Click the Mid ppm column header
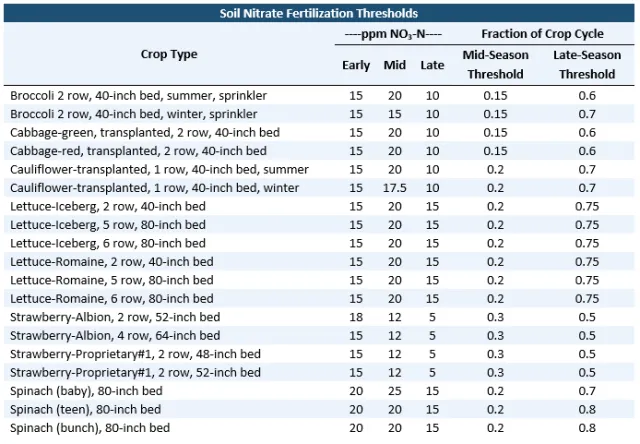This screenshot has height=444, width=640. [395, 66]
